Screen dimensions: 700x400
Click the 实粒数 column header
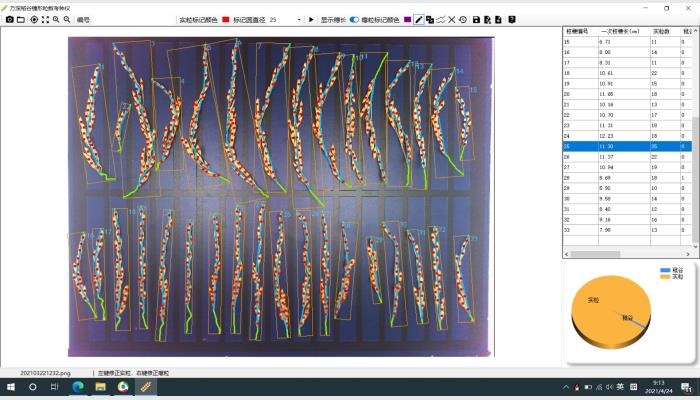(x=662, y=31)
